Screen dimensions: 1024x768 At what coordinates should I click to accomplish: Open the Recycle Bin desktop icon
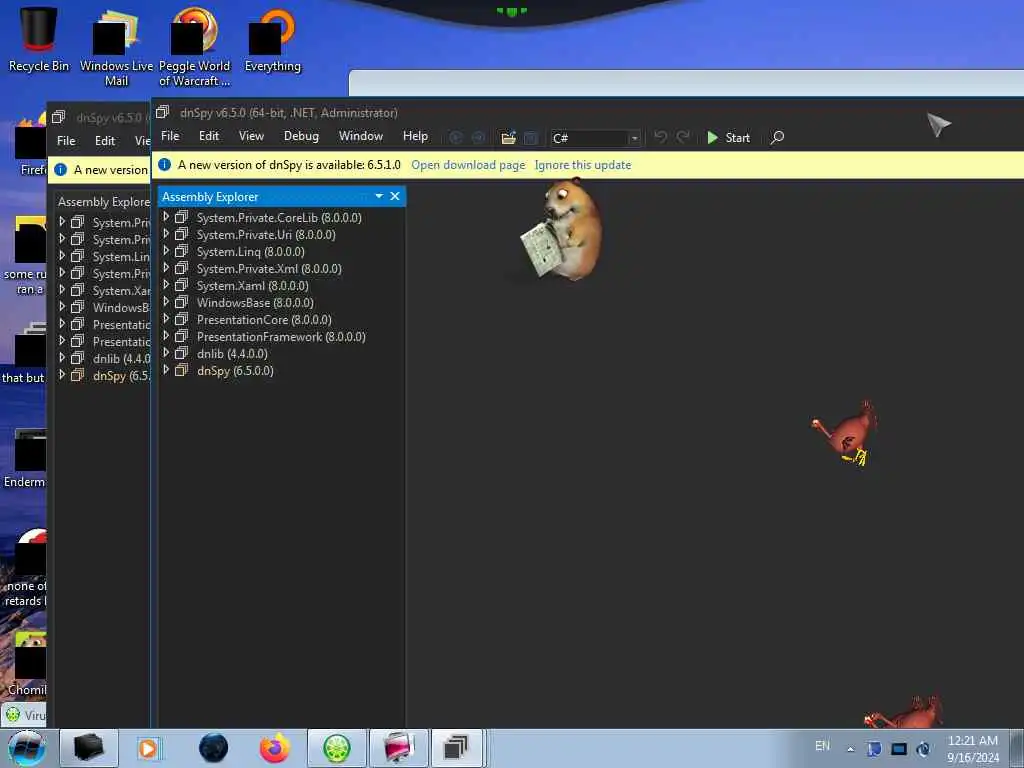pyautogui.click(x=38, y=38)
